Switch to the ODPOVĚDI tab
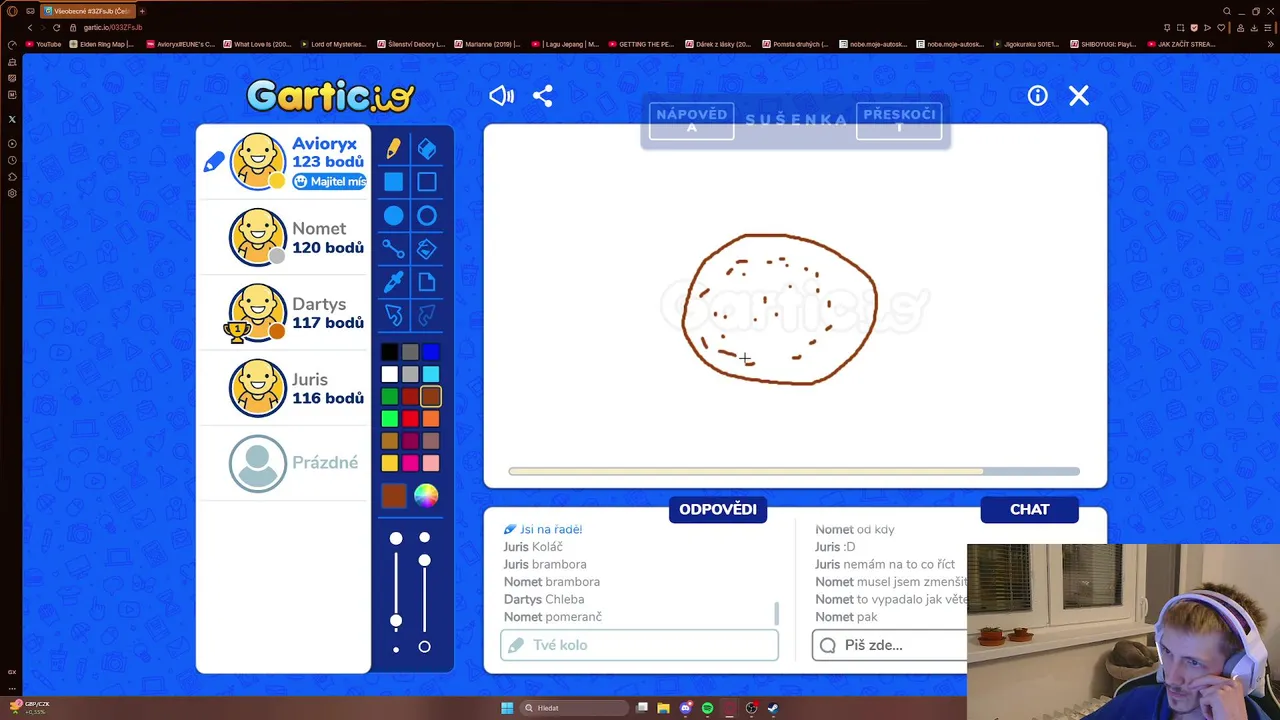1280x720 pixels. pos(718,509)
